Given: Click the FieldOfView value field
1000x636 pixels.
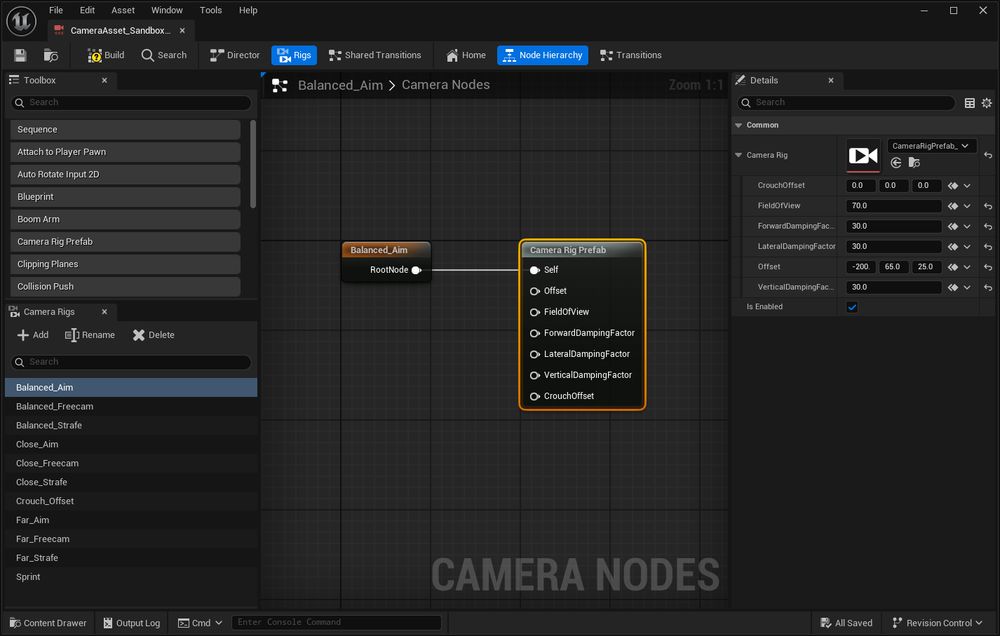Looking at the screenshot, I should pos(893,206).
